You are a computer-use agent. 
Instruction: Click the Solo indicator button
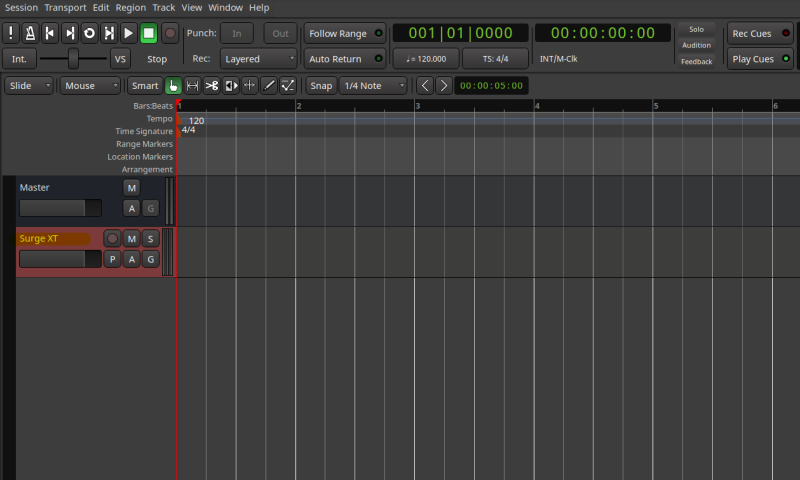[696, 30]
